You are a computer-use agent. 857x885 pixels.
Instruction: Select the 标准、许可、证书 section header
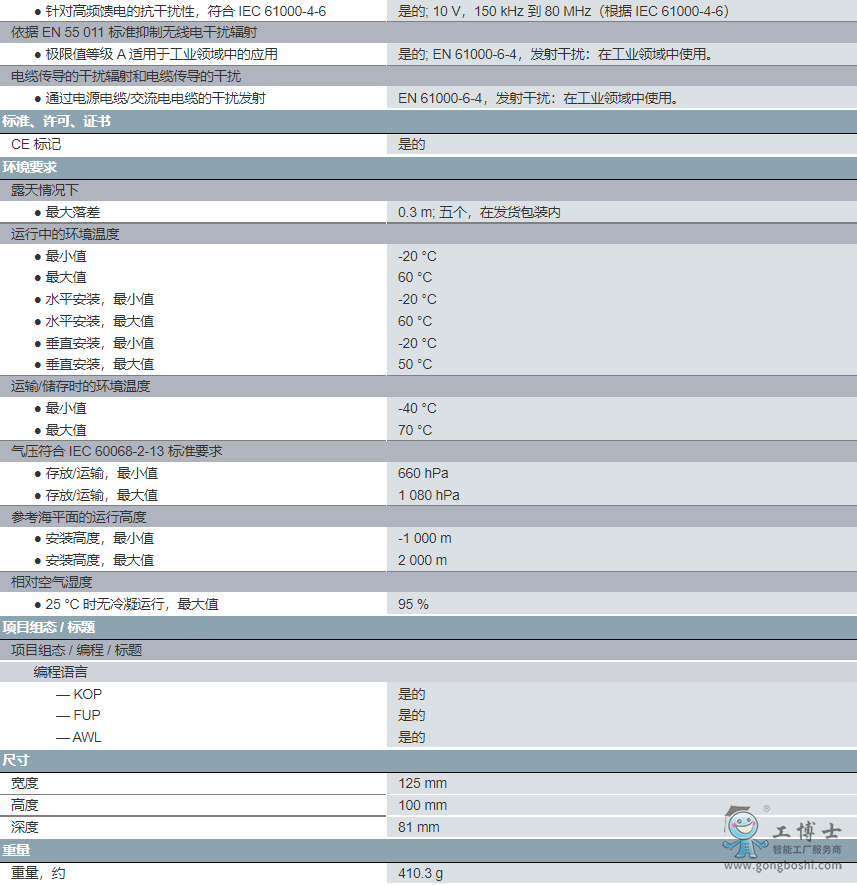[x=56, y=121]
